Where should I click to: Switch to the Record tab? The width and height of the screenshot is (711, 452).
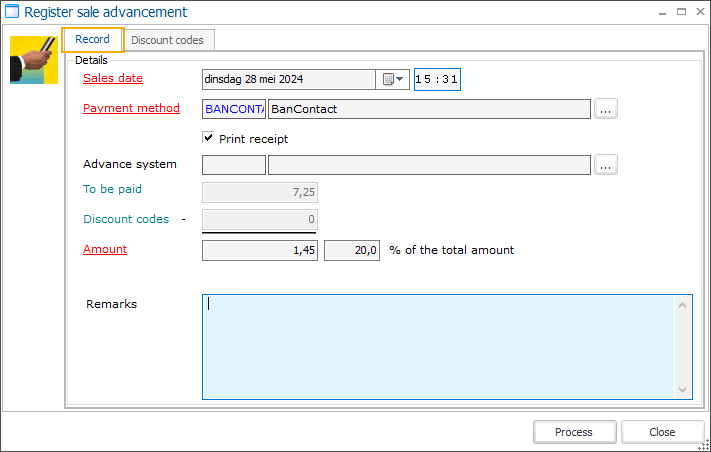pyautogui.click(x=92, y=40)
